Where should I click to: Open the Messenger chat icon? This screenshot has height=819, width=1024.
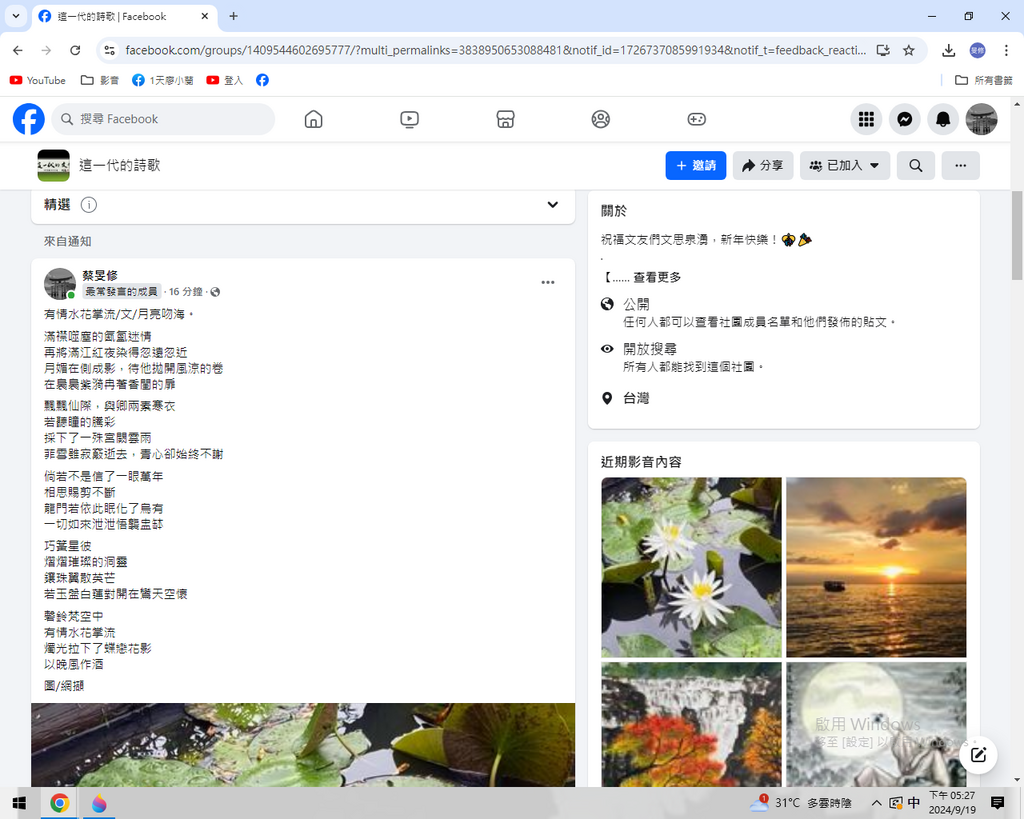904,119
